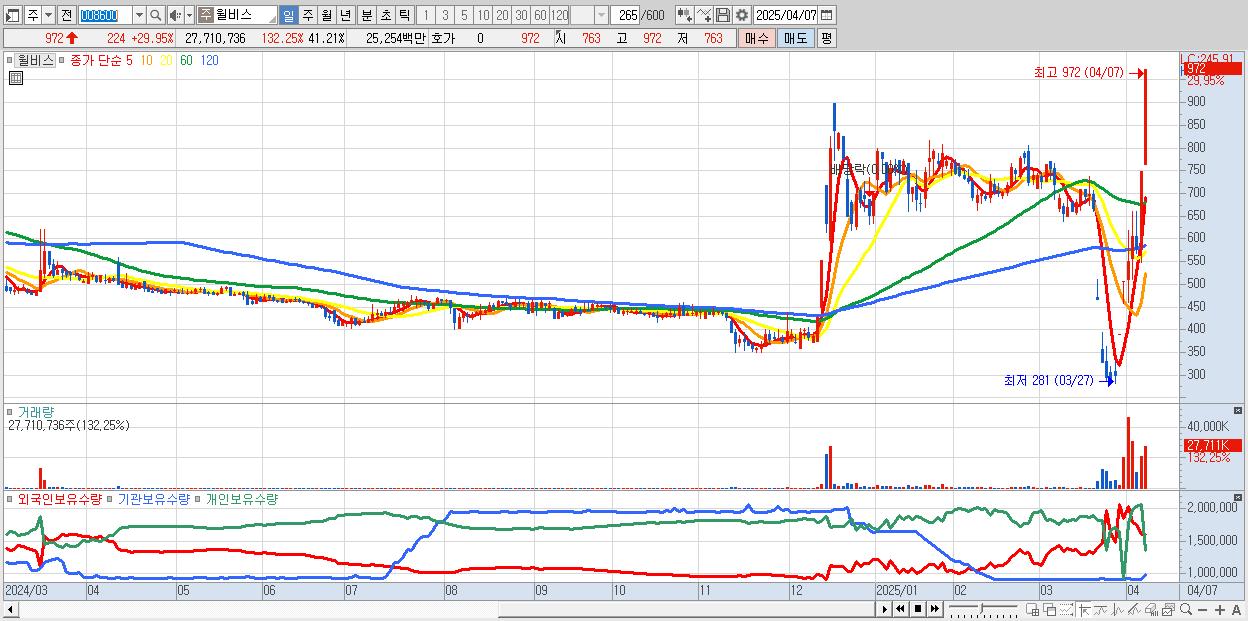Screen dimensions: 1248x621
Task: Switch to the 주 (weekly) period
Action: pos(307,15)
